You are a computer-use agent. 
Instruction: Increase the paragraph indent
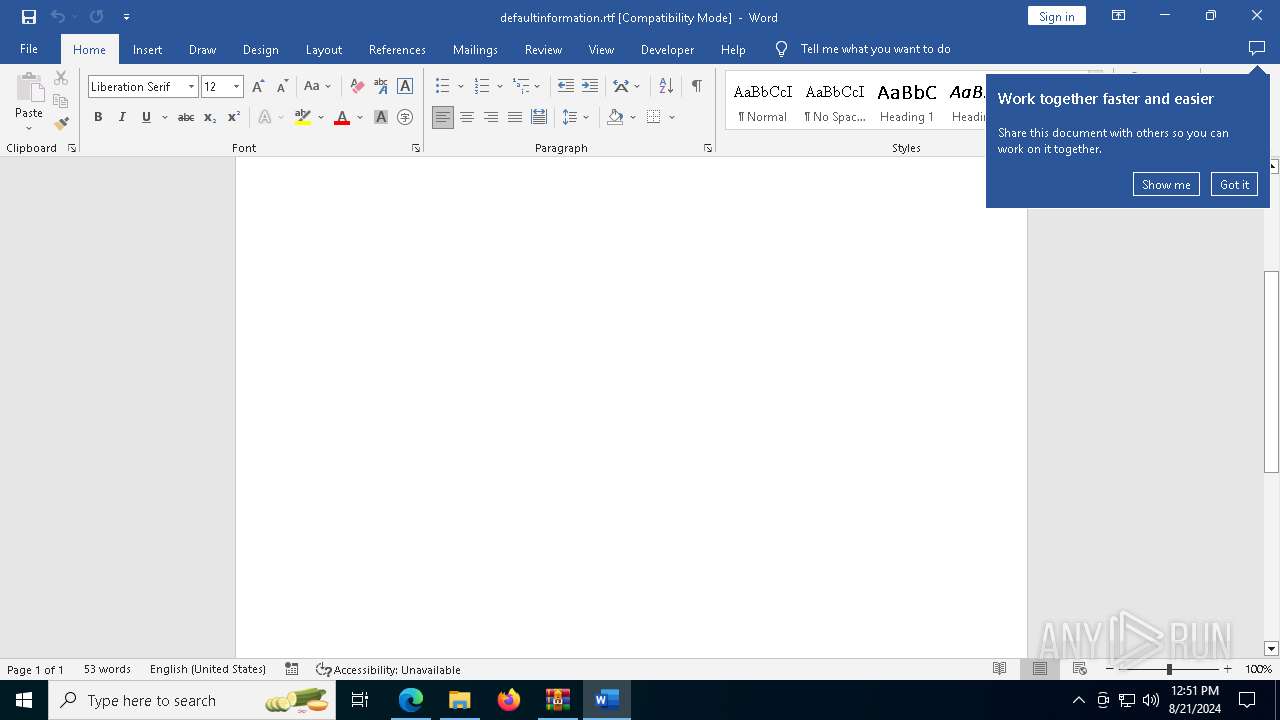(x=590, y=86)
